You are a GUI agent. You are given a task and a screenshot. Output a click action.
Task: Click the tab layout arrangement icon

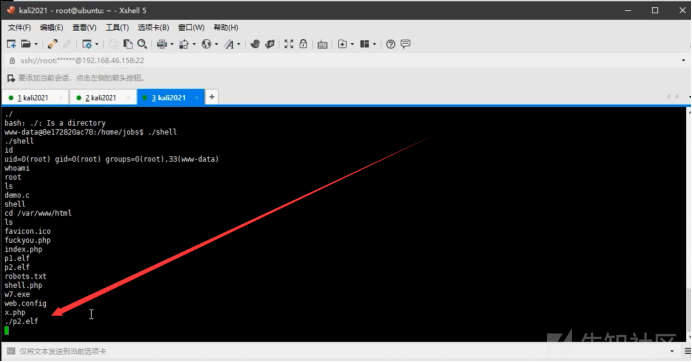365,44
